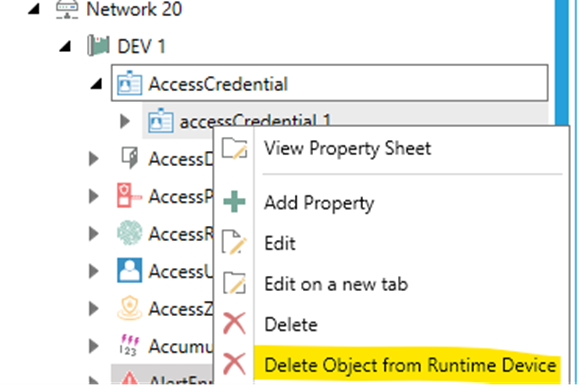Image resolution: width=586 pixels, height=392 pixels.
Task: Click the Accumulator 123 icon
Action: (x=129, y=345)
